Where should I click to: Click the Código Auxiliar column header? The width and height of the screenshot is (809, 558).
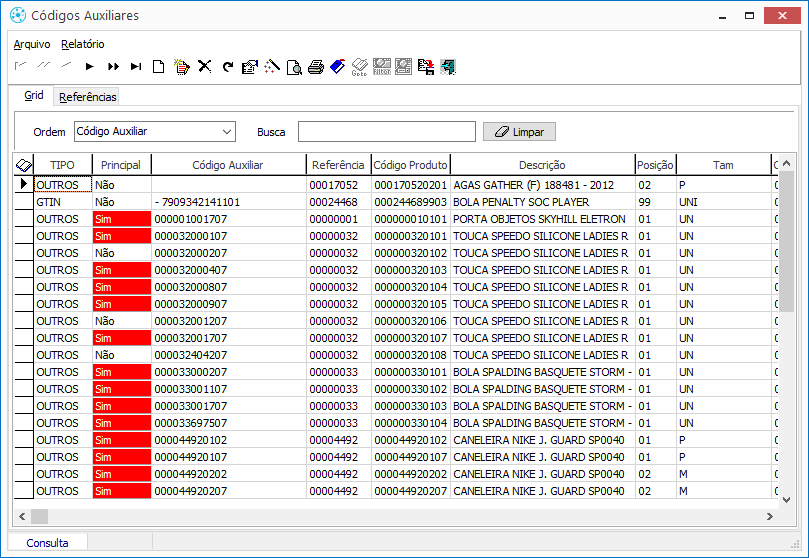click(x=228, y=165)
